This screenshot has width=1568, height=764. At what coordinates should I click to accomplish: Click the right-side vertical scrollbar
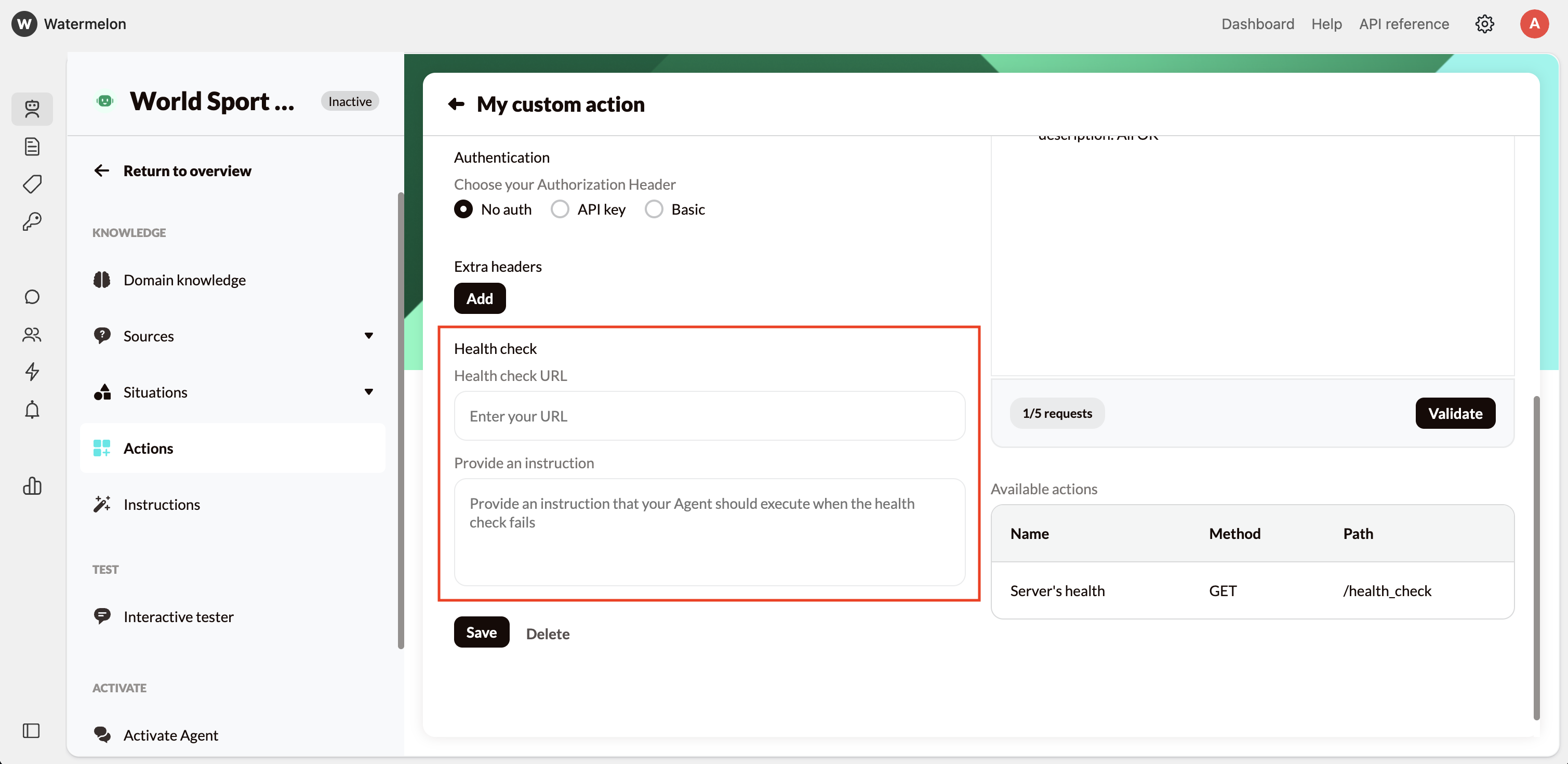coord(1536,557)
